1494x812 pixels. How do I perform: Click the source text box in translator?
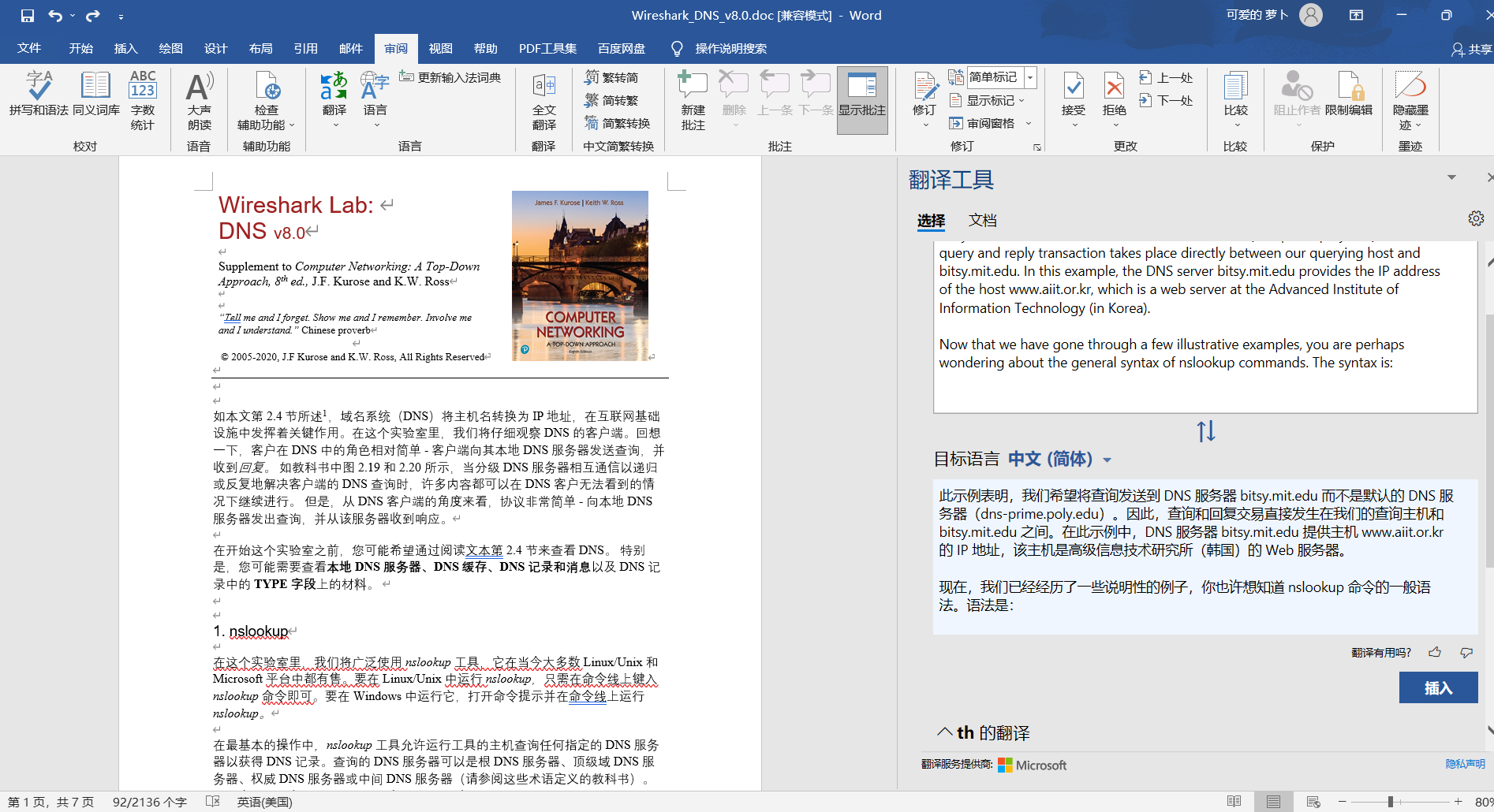pos(1205,326)
